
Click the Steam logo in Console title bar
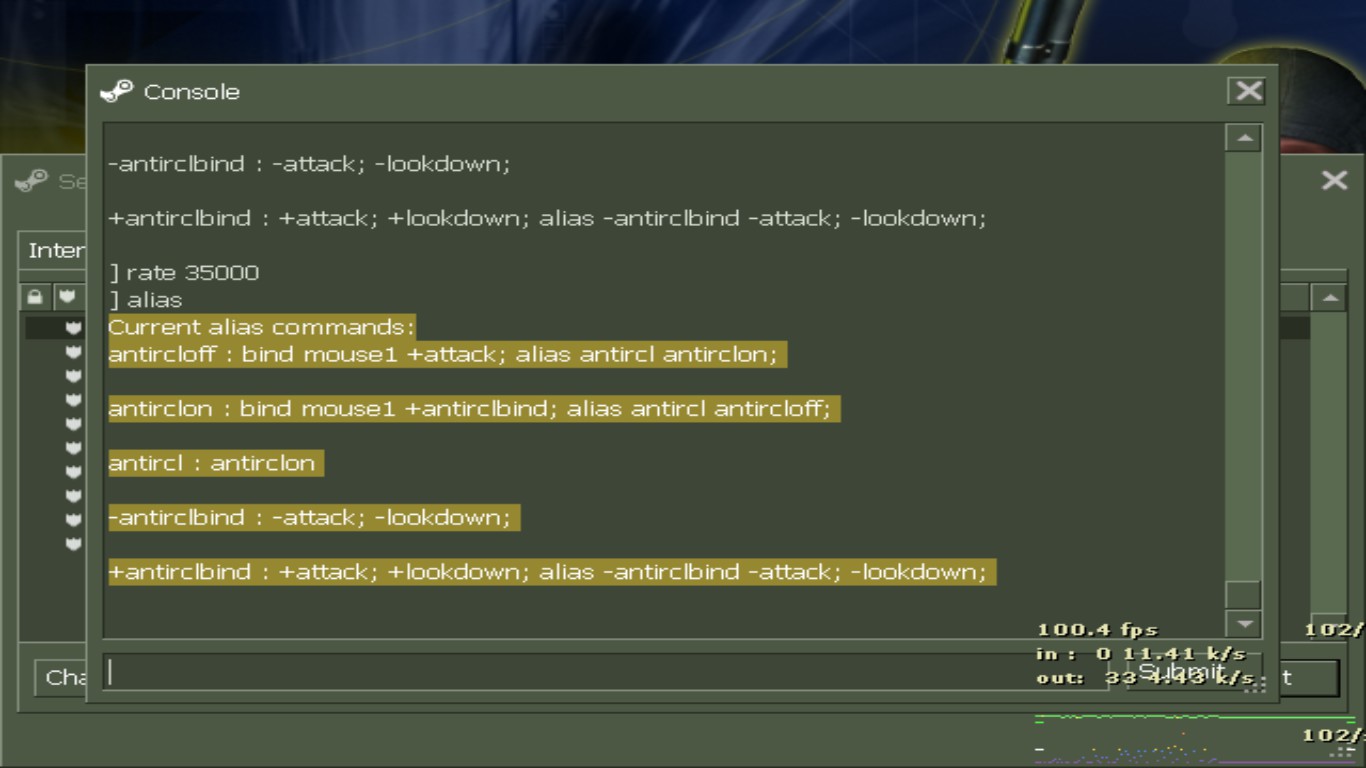click(117, 91)
